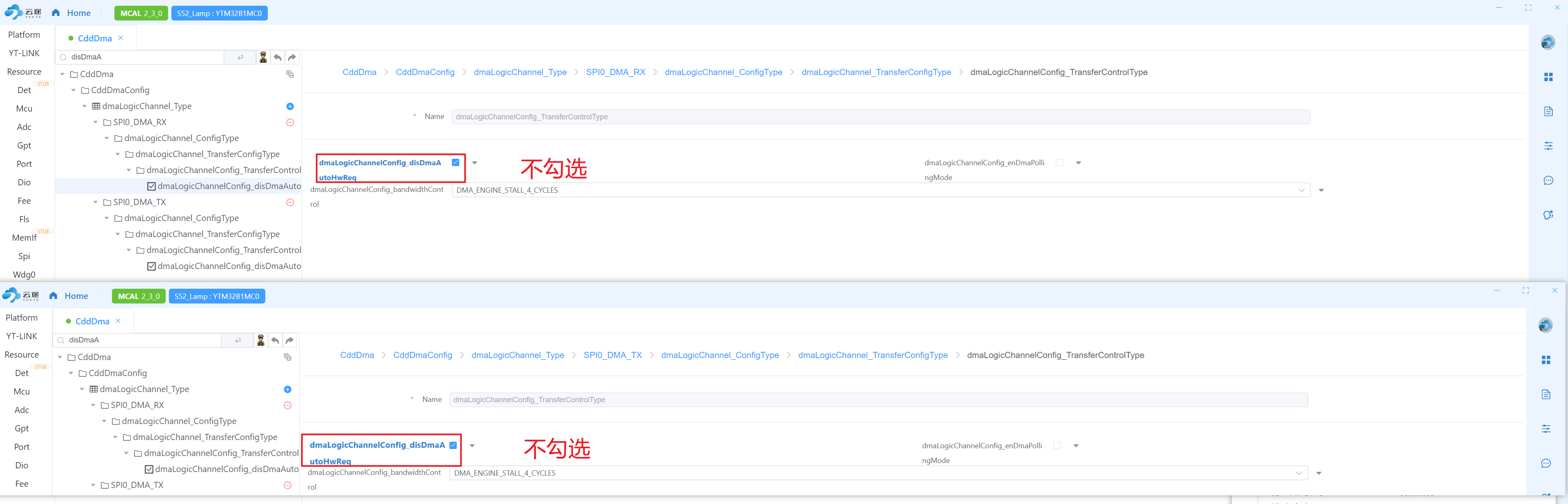The height and width of the screenshot is (504, 1568).
Task: Remove SPI0_DMA_TX with red minus in top window
Action: tap(290, 202)
